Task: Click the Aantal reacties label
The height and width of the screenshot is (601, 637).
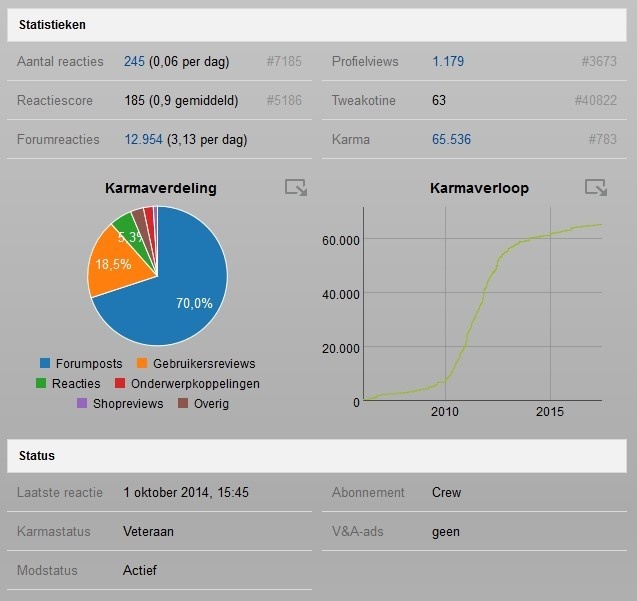Action: tap(60, 61)
